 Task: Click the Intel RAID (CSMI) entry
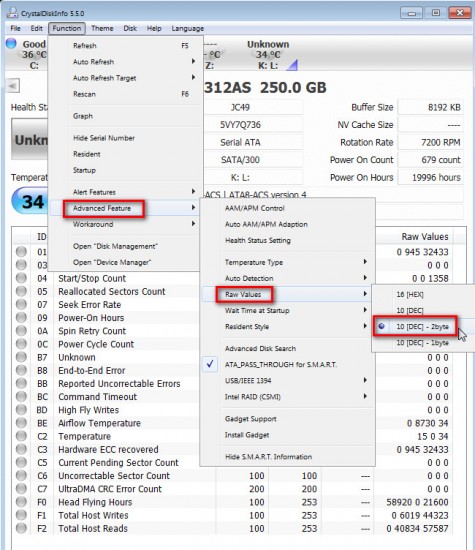pos(288,397)
